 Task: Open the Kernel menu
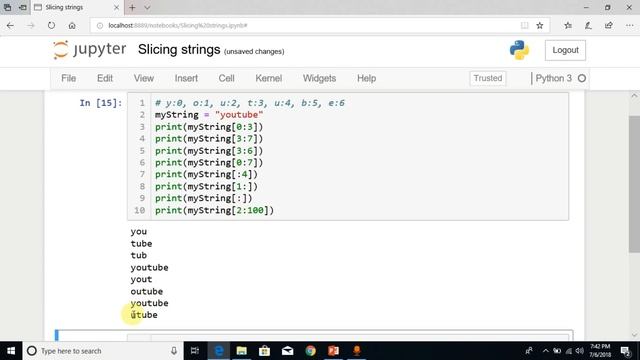pyautogui.click(x=269, y=78)
